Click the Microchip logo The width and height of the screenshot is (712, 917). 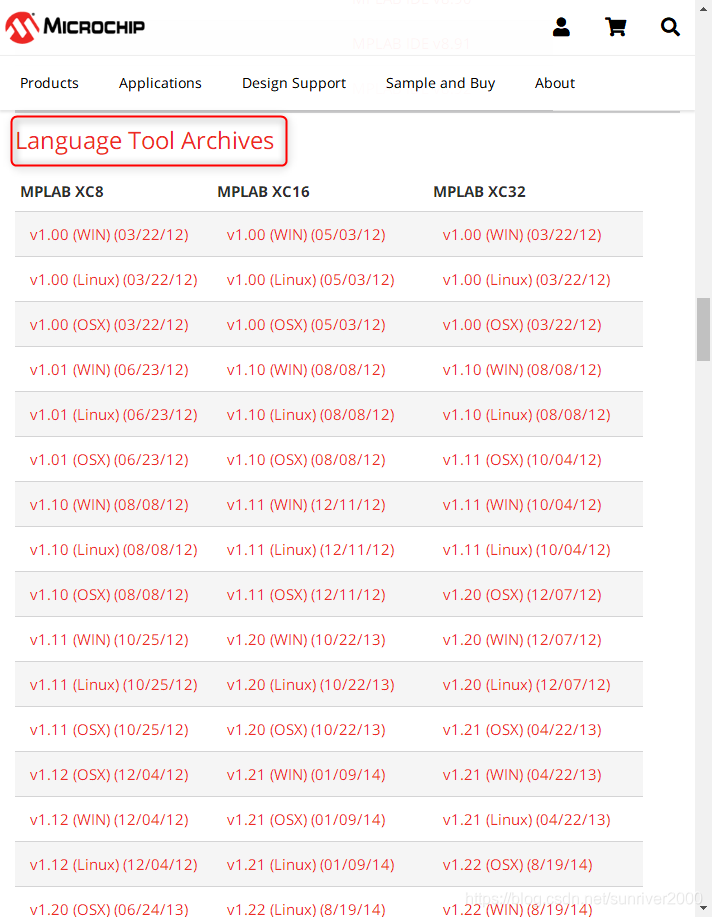(x=75, y=27)
